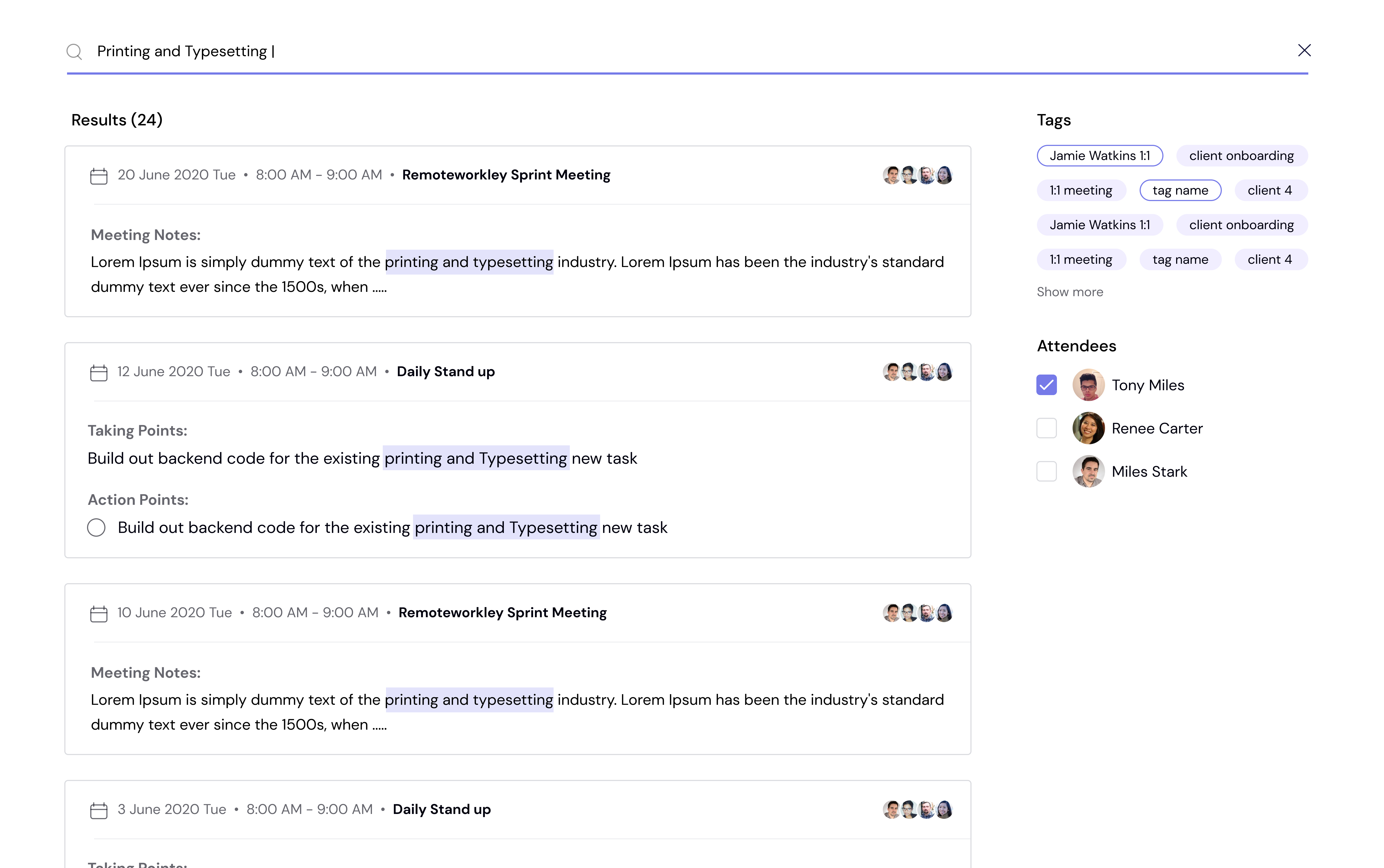1384x868 pixels.
Task: Check the Miles Stark attendee checkbox
Action: coord(1046,471)
